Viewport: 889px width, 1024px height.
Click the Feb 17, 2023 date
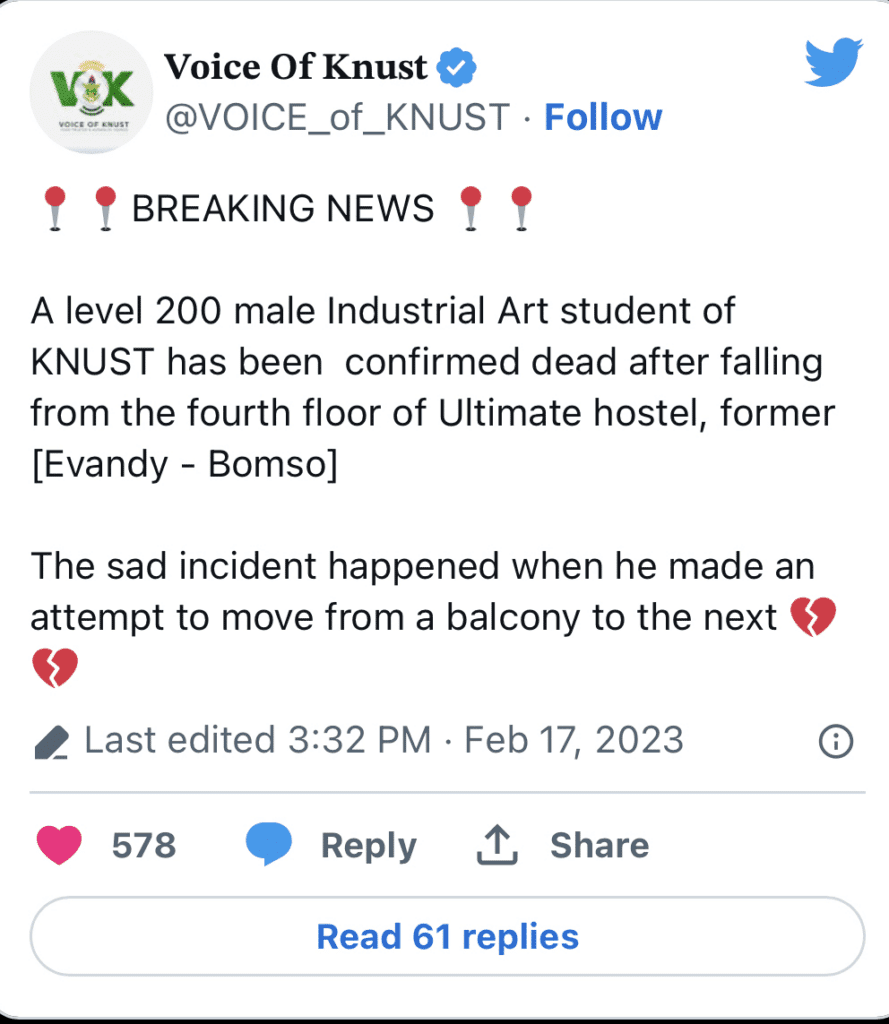574,741
